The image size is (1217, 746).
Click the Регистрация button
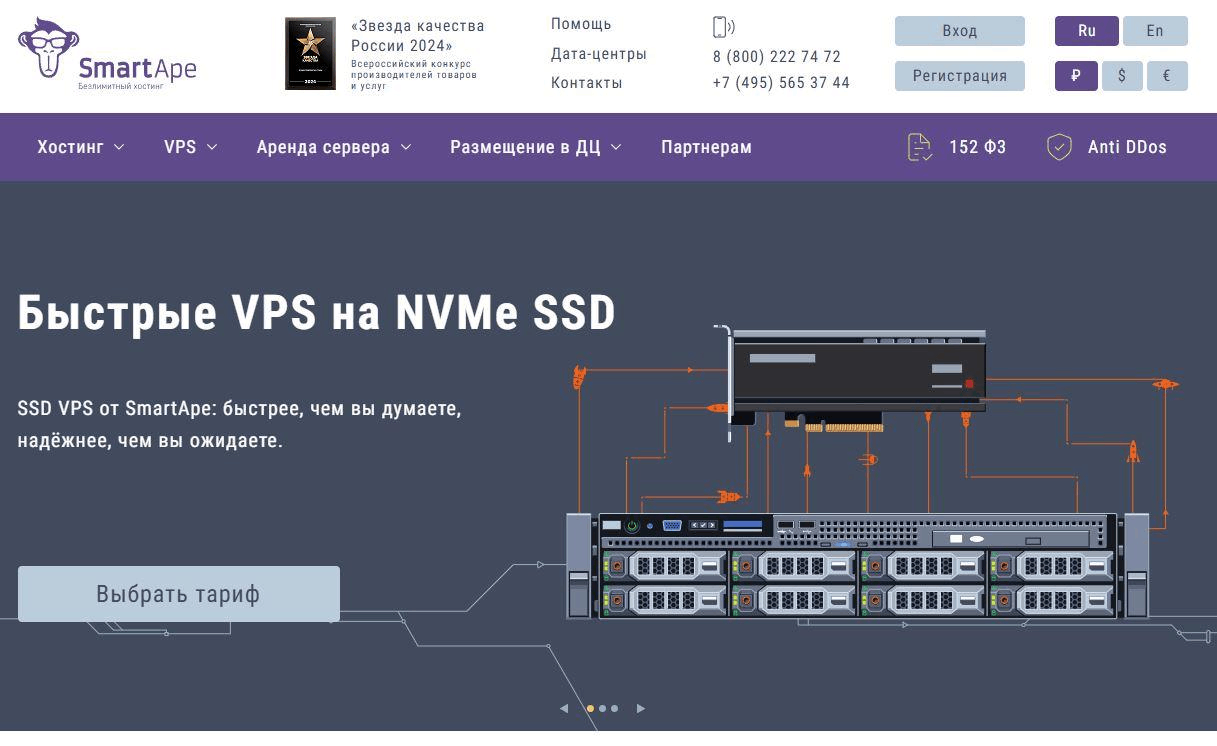click(960, 76)
